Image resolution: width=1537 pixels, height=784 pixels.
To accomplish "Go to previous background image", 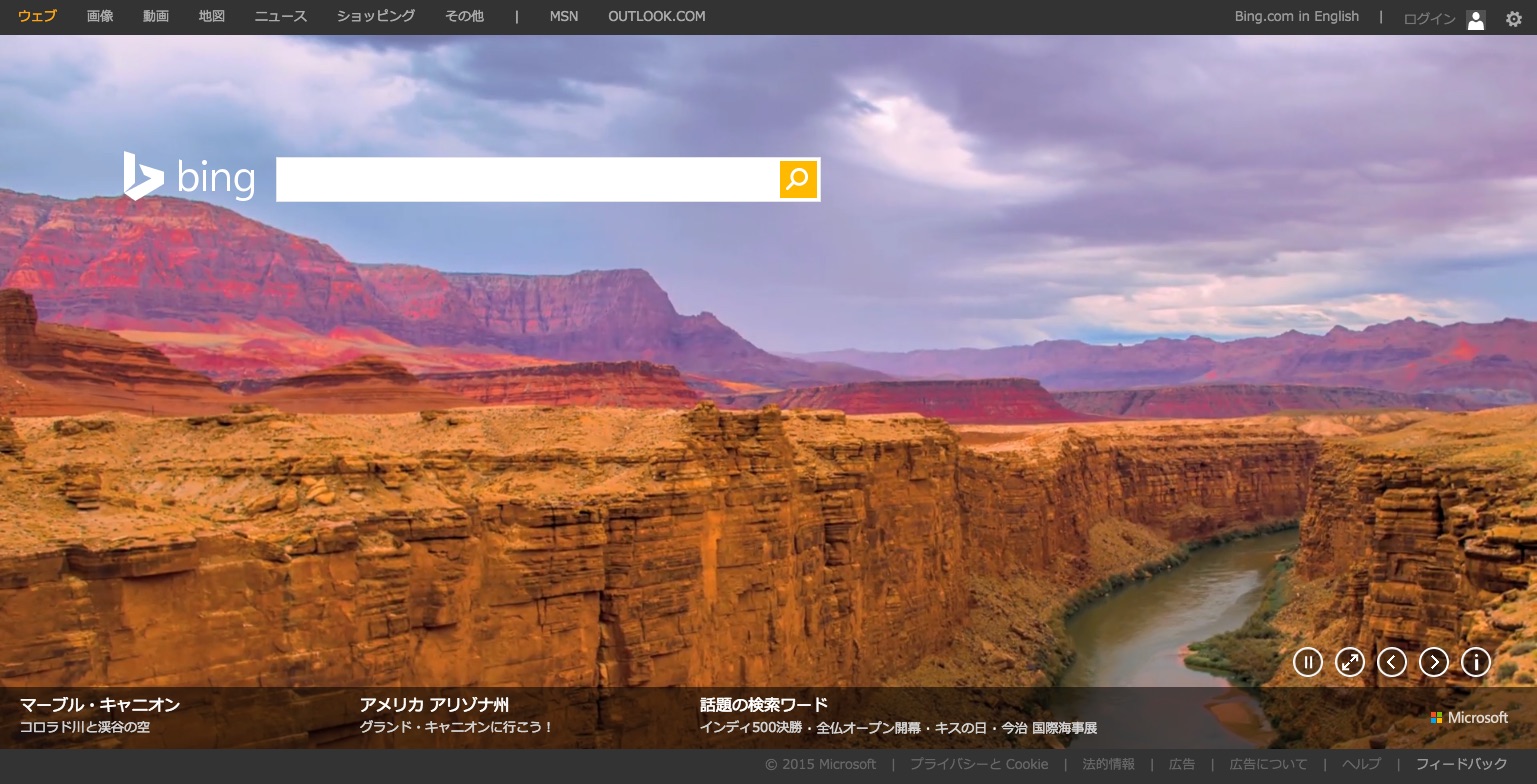I will 1392,662.
